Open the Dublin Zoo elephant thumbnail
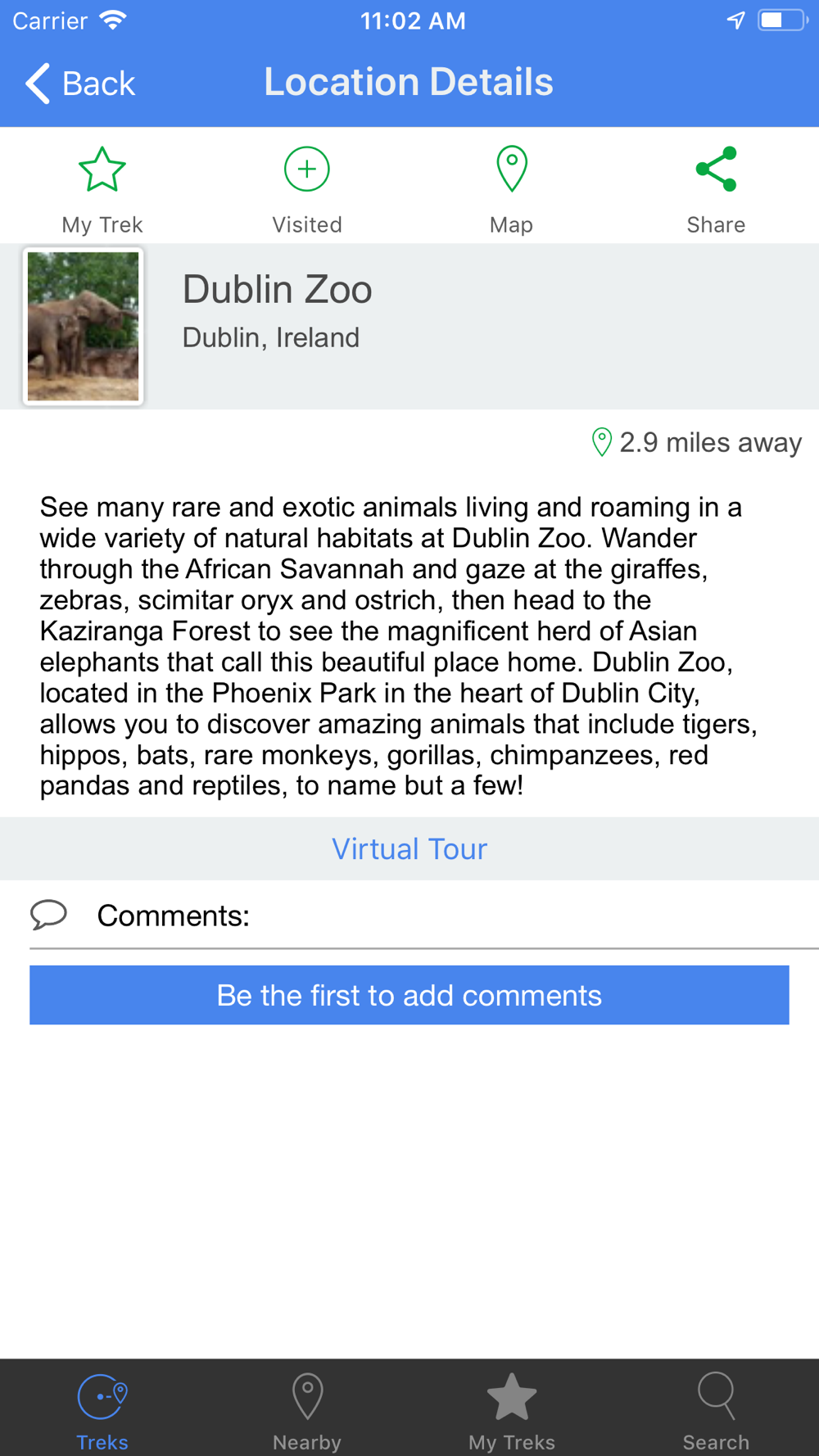 [84, 326]
